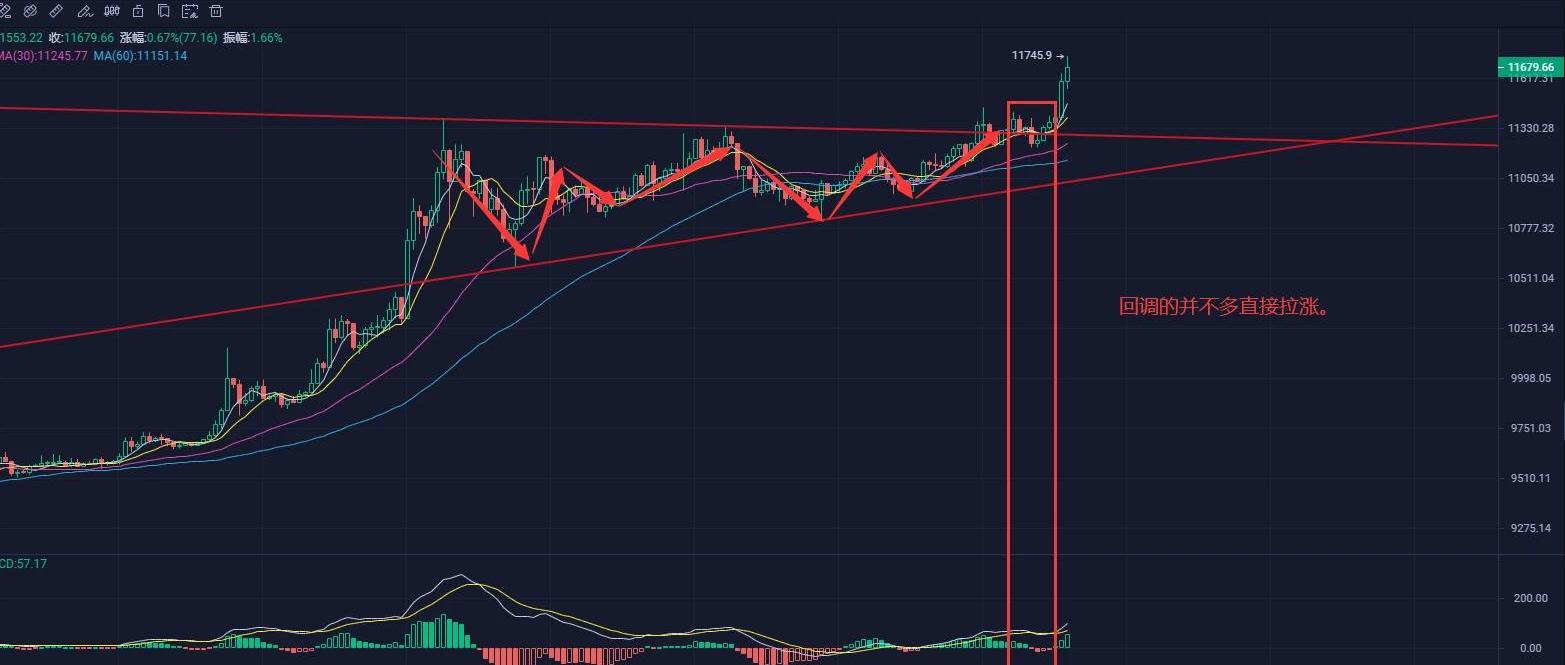Click the round tape-measure tool icon
The height and width of the screenshot is (665, 1565).
pyautogui.click(x=29, y=11)
